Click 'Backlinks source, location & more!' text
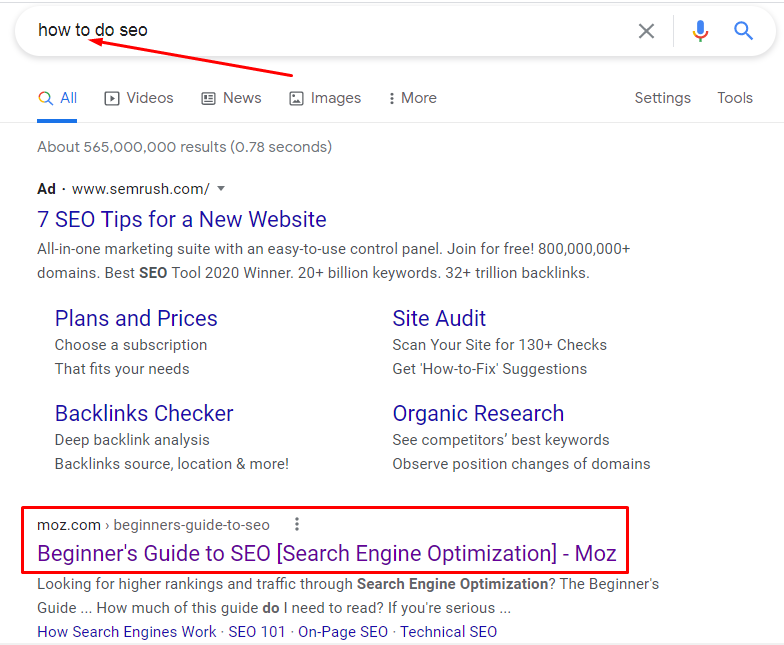This screenshot has width=784, height=645. (x=172, y=464)
